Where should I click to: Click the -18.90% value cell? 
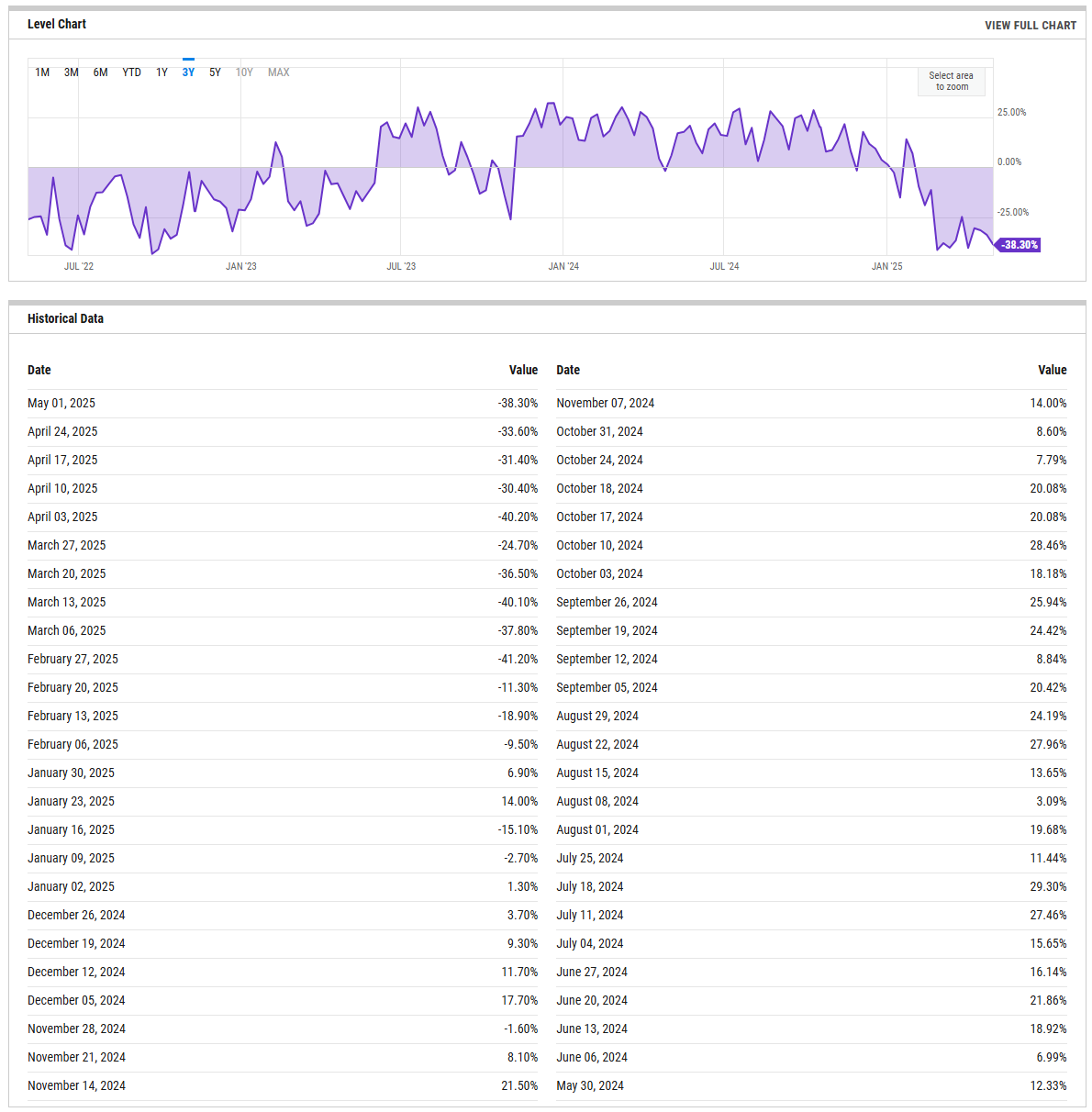[x=518, y=717]
